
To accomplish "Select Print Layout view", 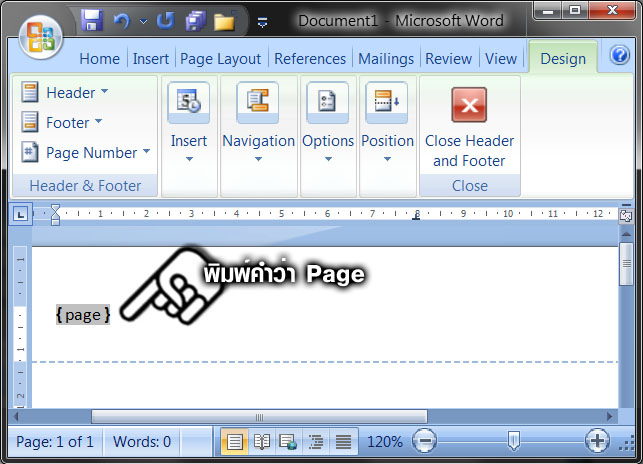I will click(x=235, y=441).
